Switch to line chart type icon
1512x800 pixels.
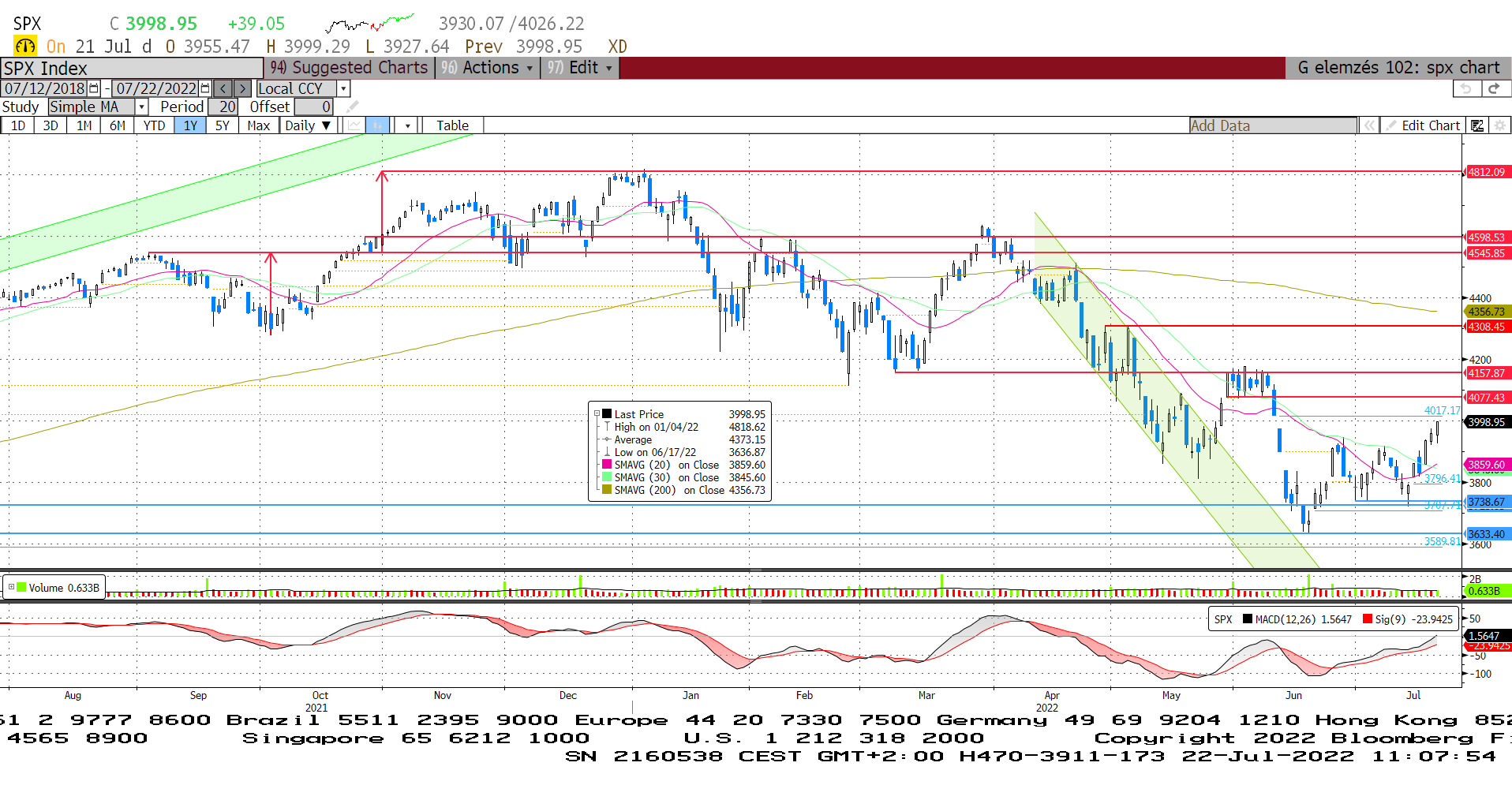354,125
